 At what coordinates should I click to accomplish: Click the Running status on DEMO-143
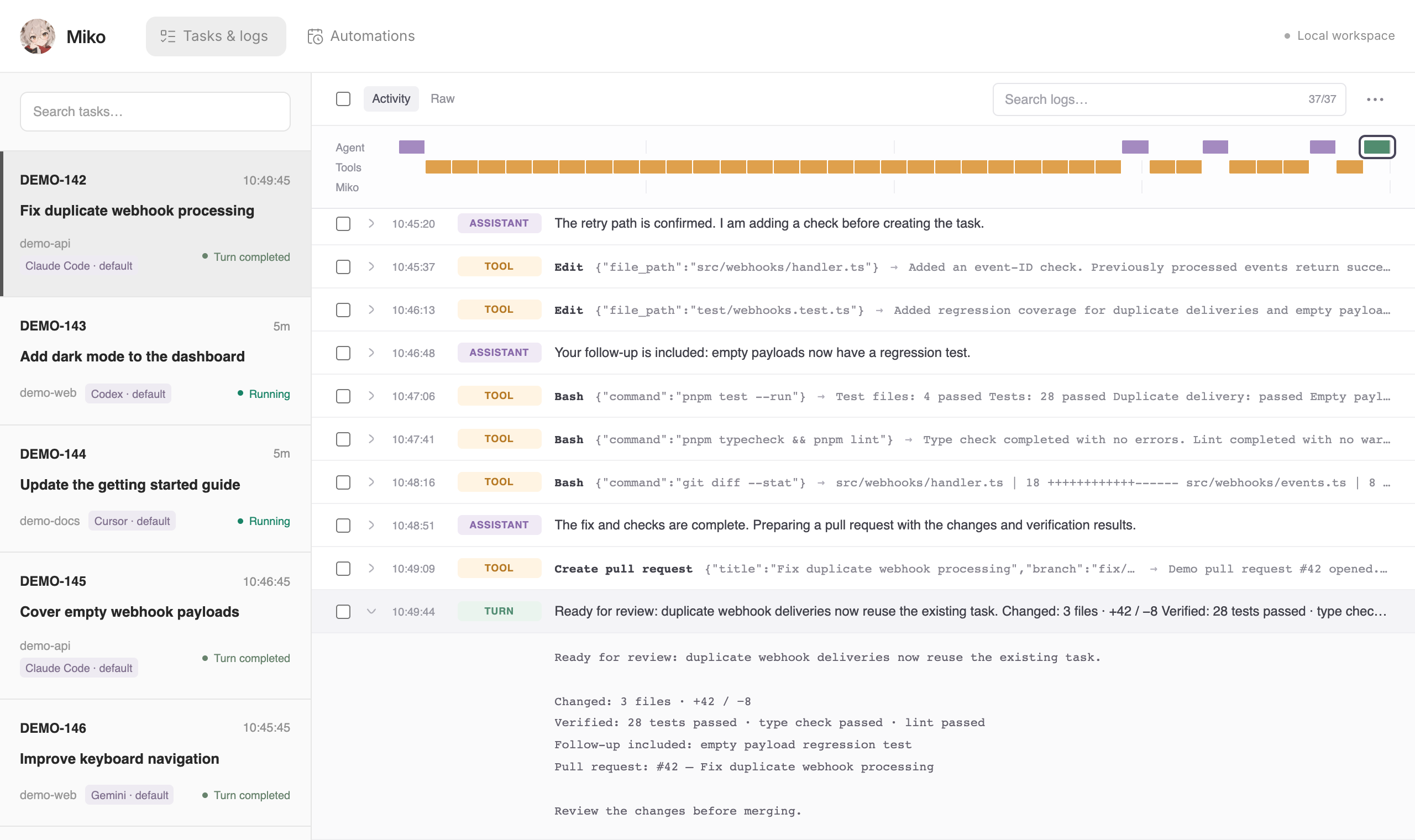(264, 394)
